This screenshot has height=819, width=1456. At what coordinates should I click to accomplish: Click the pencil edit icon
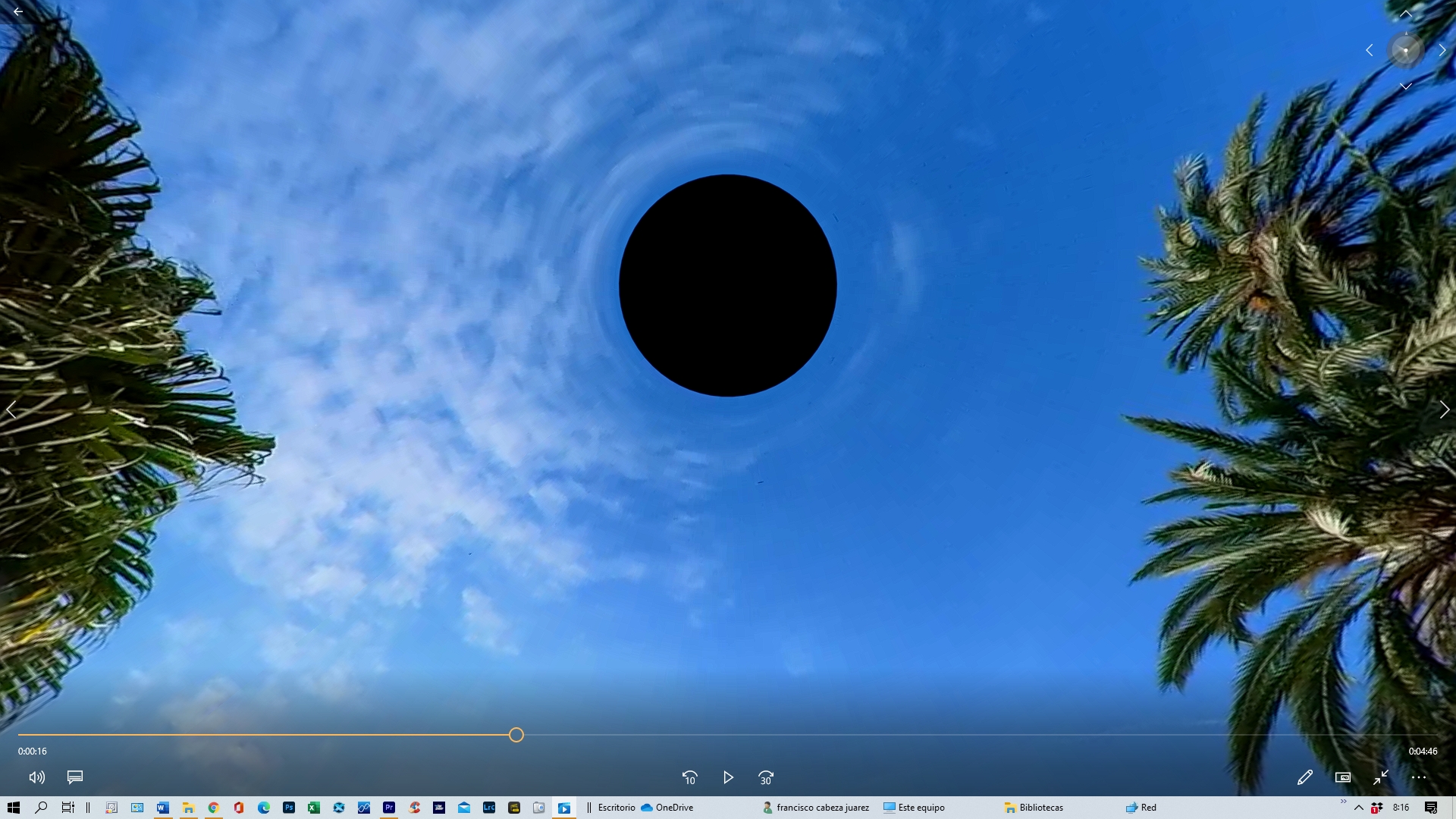click(x=1304, y=777)
